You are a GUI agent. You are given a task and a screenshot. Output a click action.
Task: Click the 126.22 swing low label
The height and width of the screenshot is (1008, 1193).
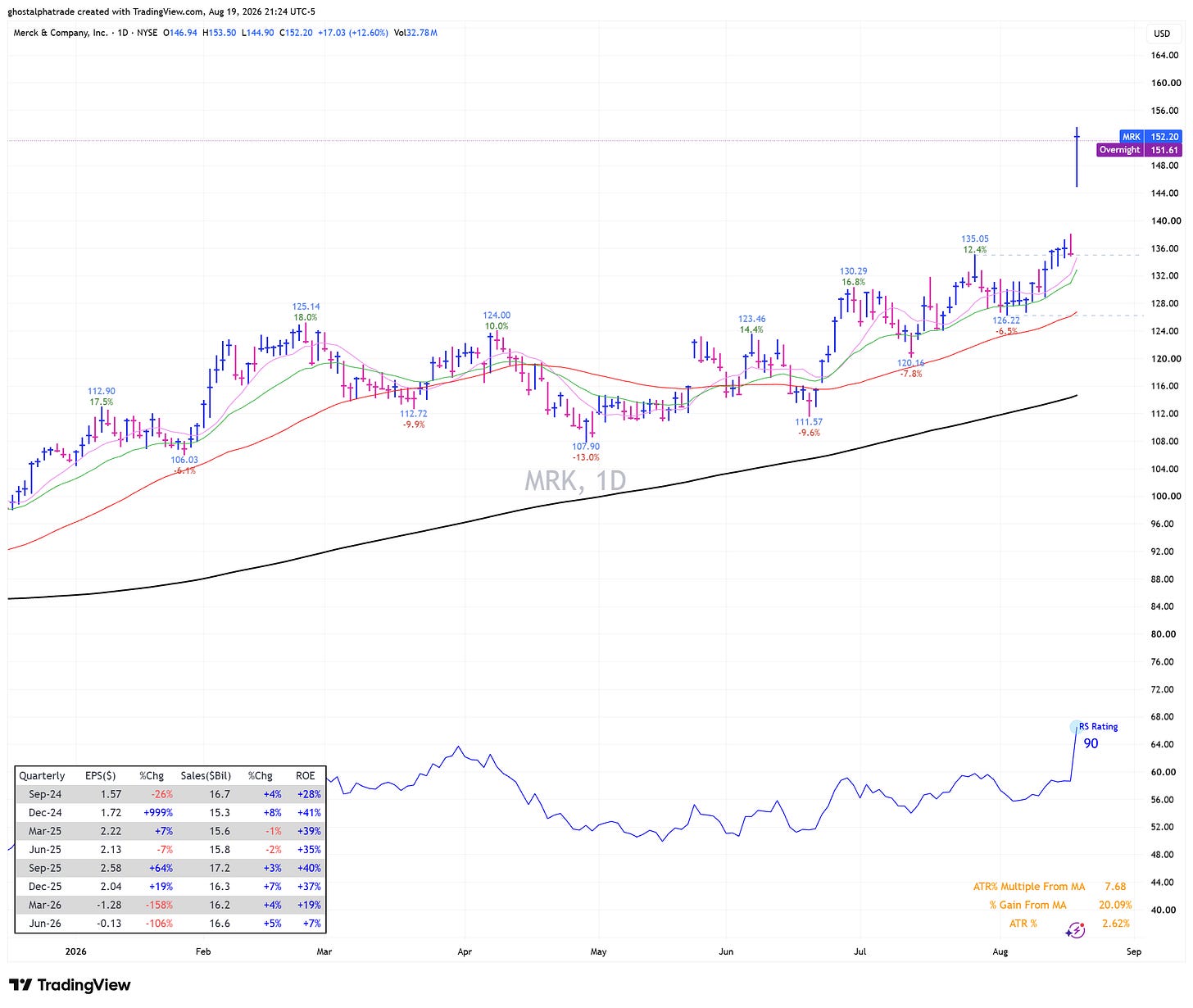pyautogui.click(x=1006, y=320)
